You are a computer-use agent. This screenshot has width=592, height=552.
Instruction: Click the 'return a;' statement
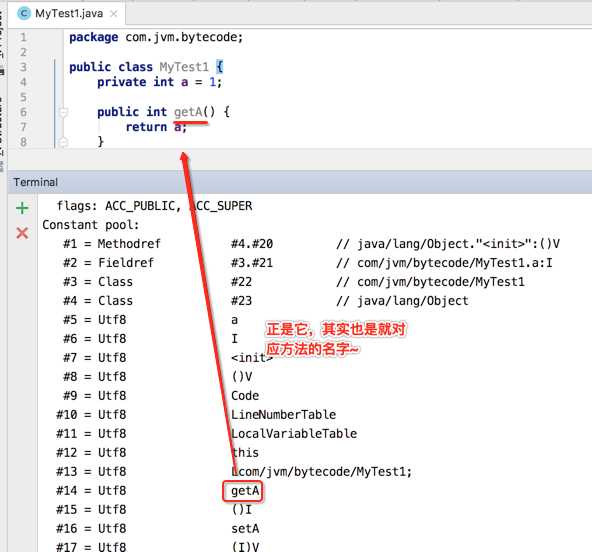tap(156, 127)
